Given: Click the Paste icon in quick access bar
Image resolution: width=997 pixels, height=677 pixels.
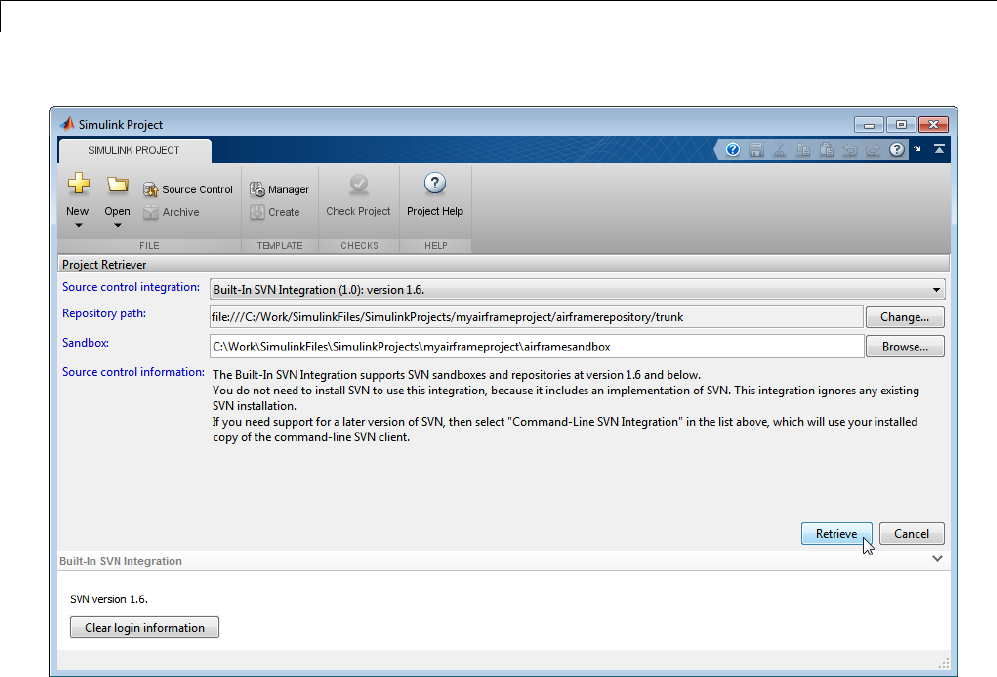Looking at the screenshot, I should click(827, 150).
